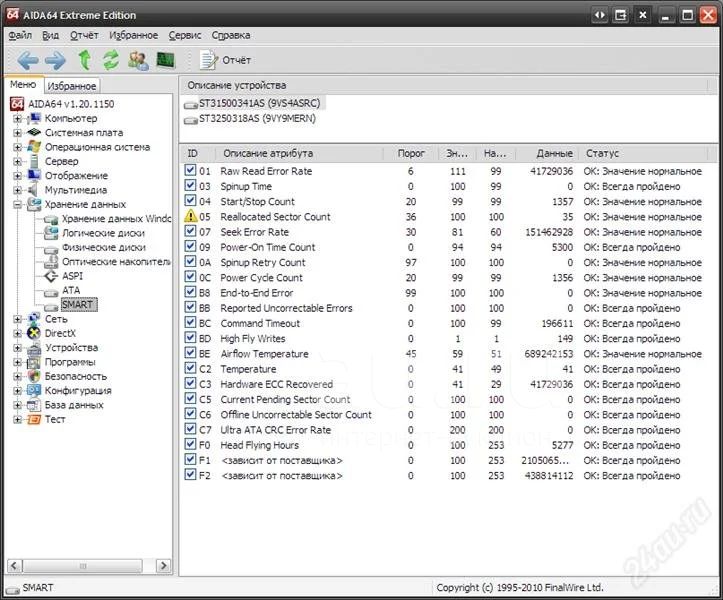Toggle Power-On Time Count checkbox
Screen dimensions: 723x600
point(190,246)
